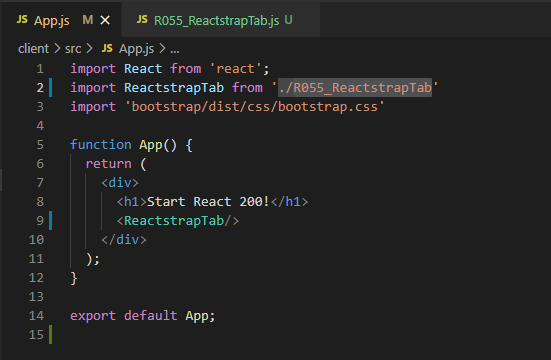The image size is (551, 360).
Task: Click line number 1 in the gutter
Action: pyautogui.click(x=40, y=69)
